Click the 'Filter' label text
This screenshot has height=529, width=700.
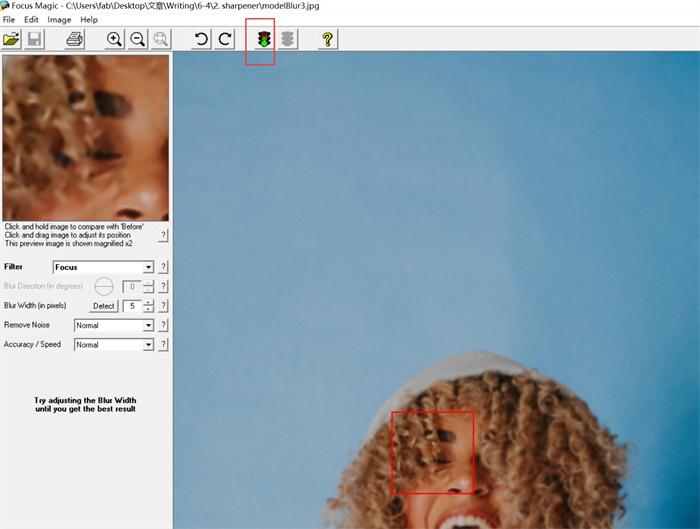13,267
